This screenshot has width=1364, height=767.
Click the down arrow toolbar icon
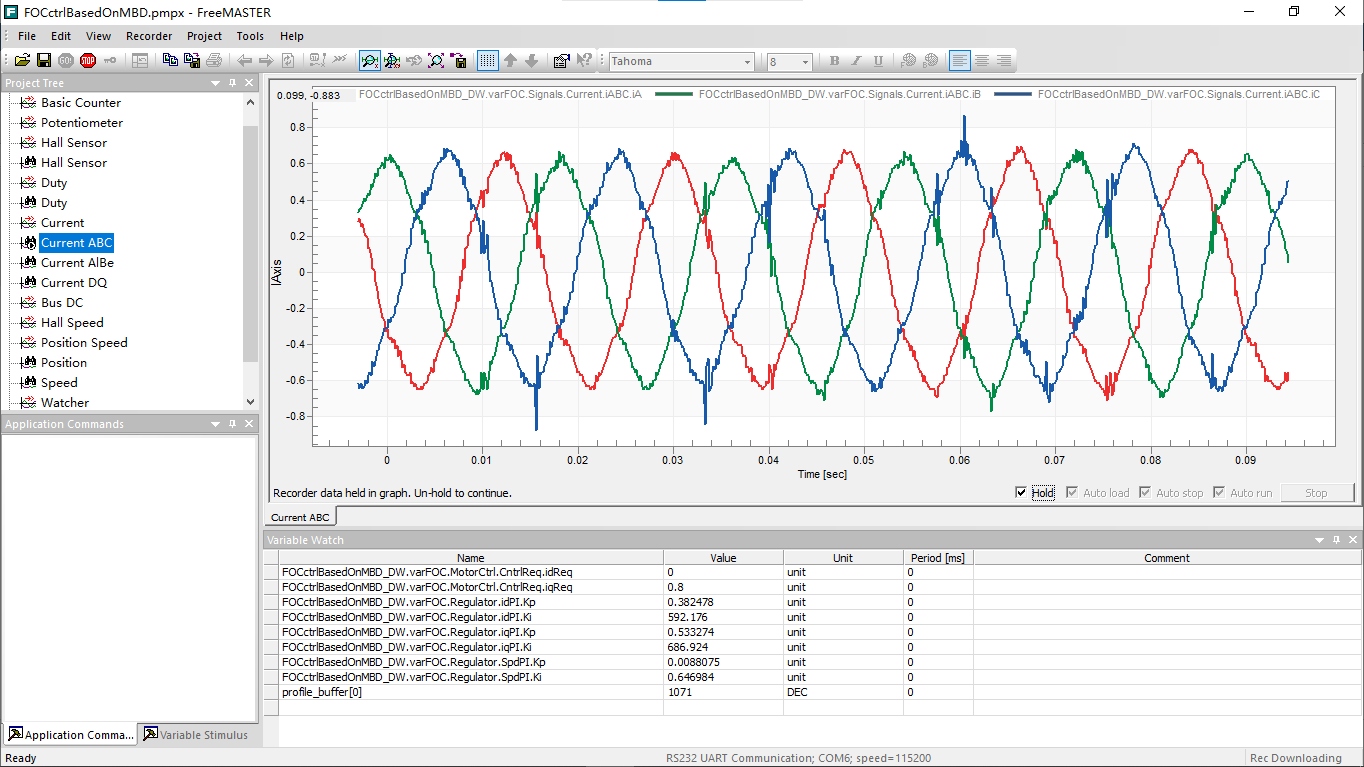[x=532, y=61]
